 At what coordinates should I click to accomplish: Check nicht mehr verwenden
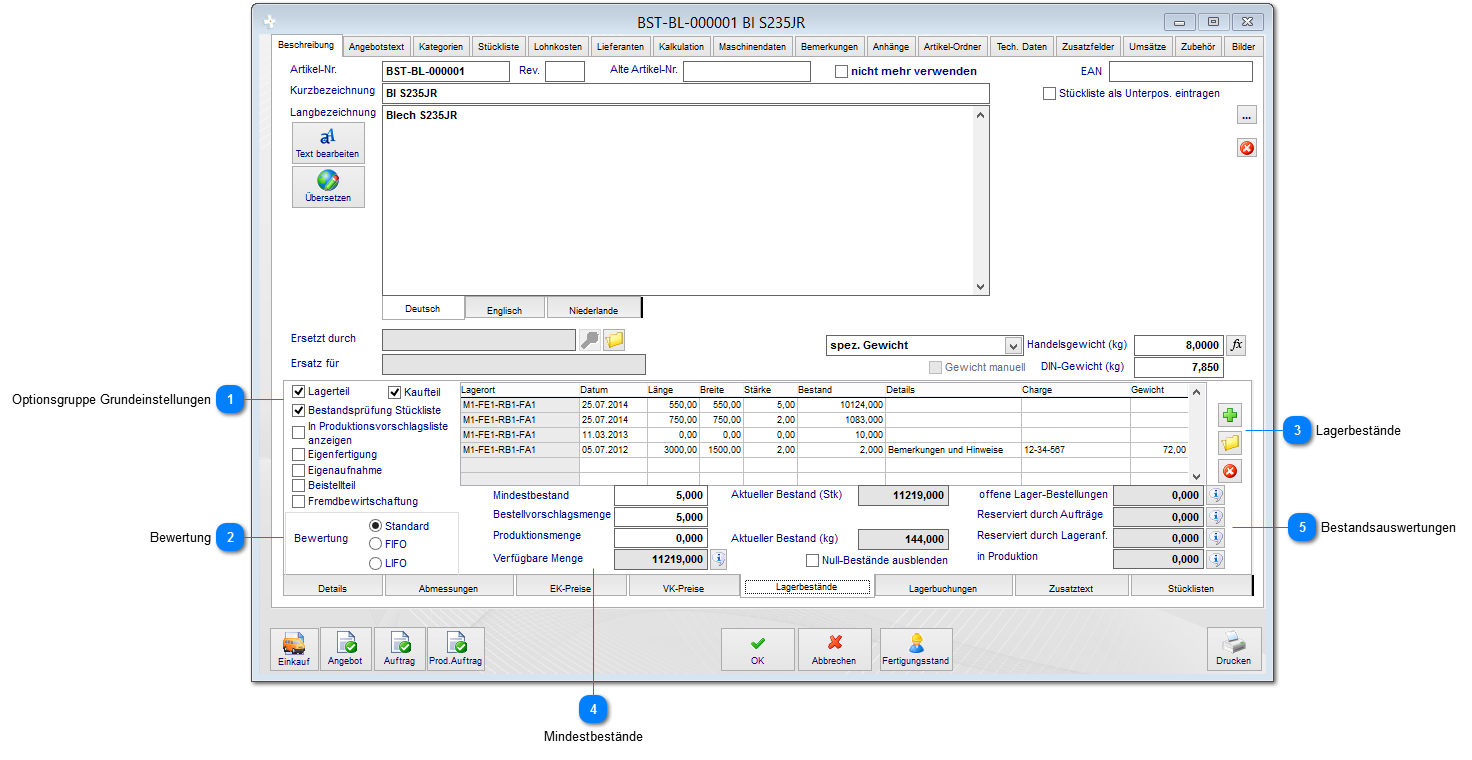[x=841, y=71]
